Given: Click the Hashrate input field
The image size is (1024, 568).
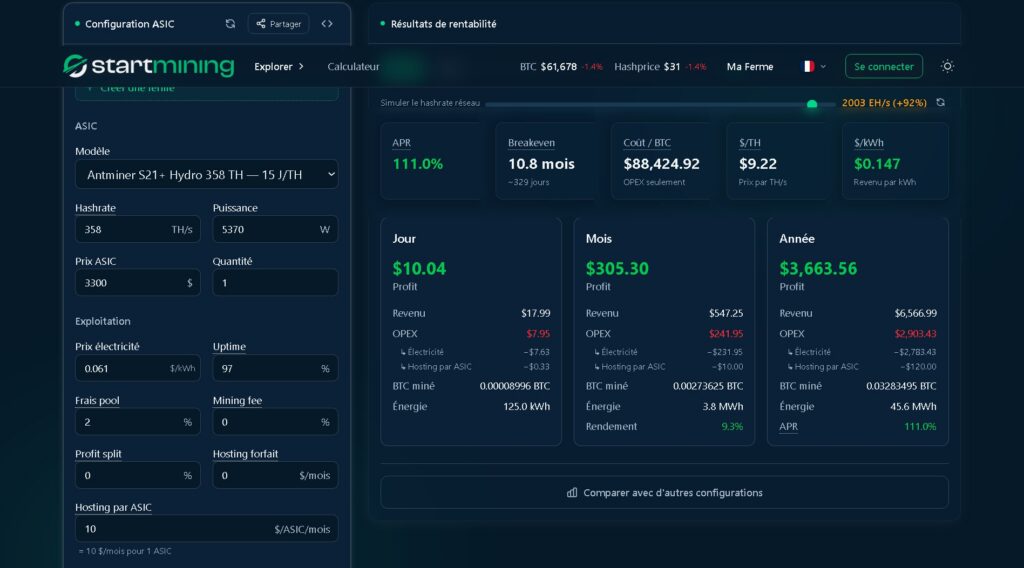Looking at the screenshot, I should click(138, 229).
